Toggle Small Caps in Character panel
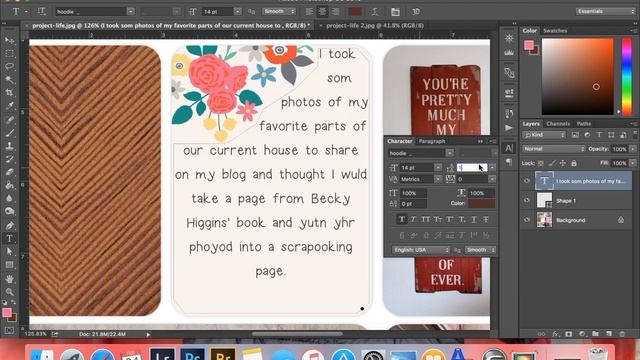Image resolution: width=640 pixels, height=360 pixels. coord(438,220)
